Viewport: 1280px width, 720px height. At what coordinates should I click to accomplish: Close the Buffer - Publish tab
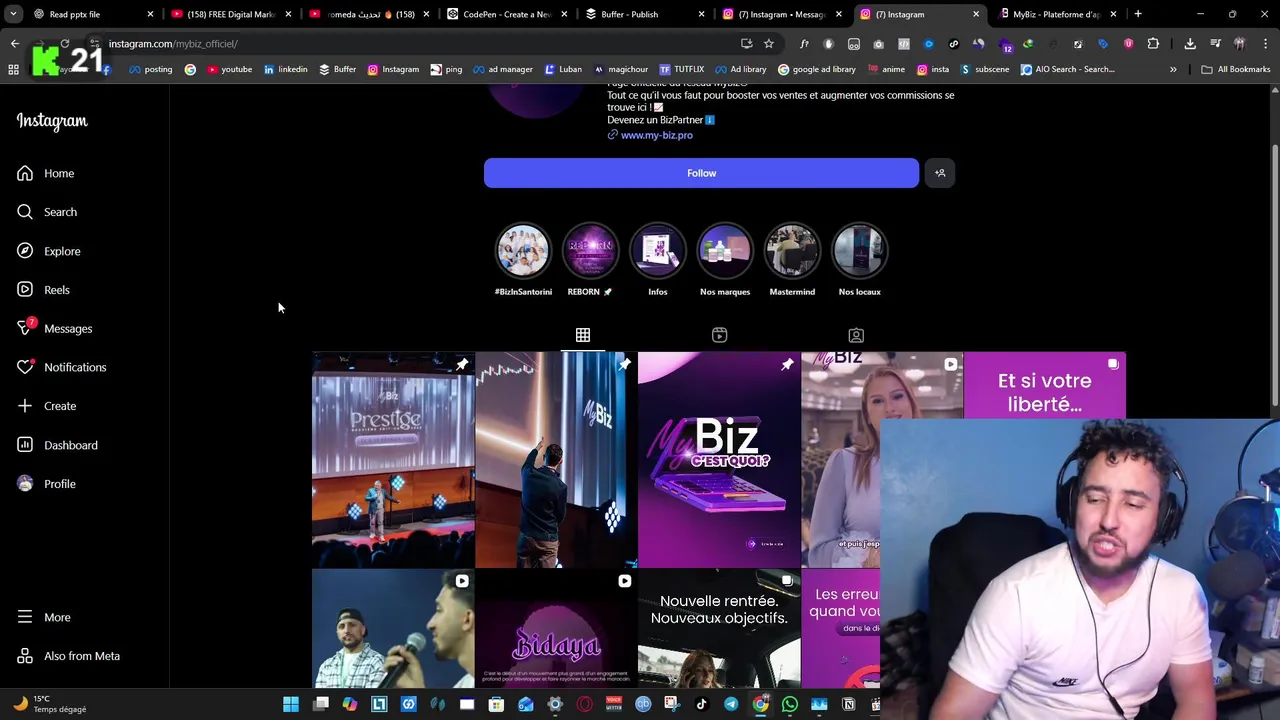[701, 14]
